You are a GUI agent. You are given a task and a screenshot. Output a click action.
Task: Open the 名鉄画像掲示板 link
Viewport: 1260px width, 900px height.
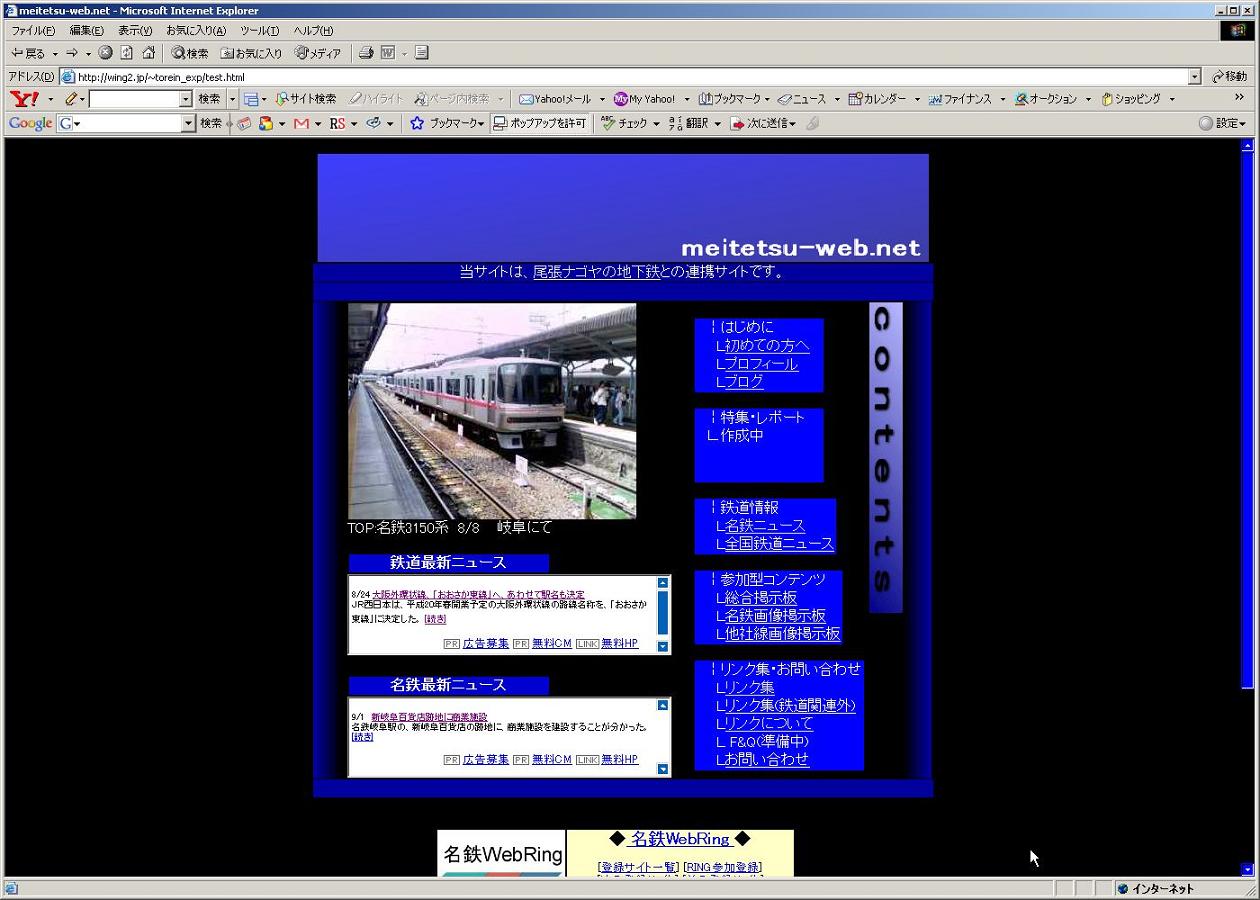pyautogui.click(x=775, y=615)
